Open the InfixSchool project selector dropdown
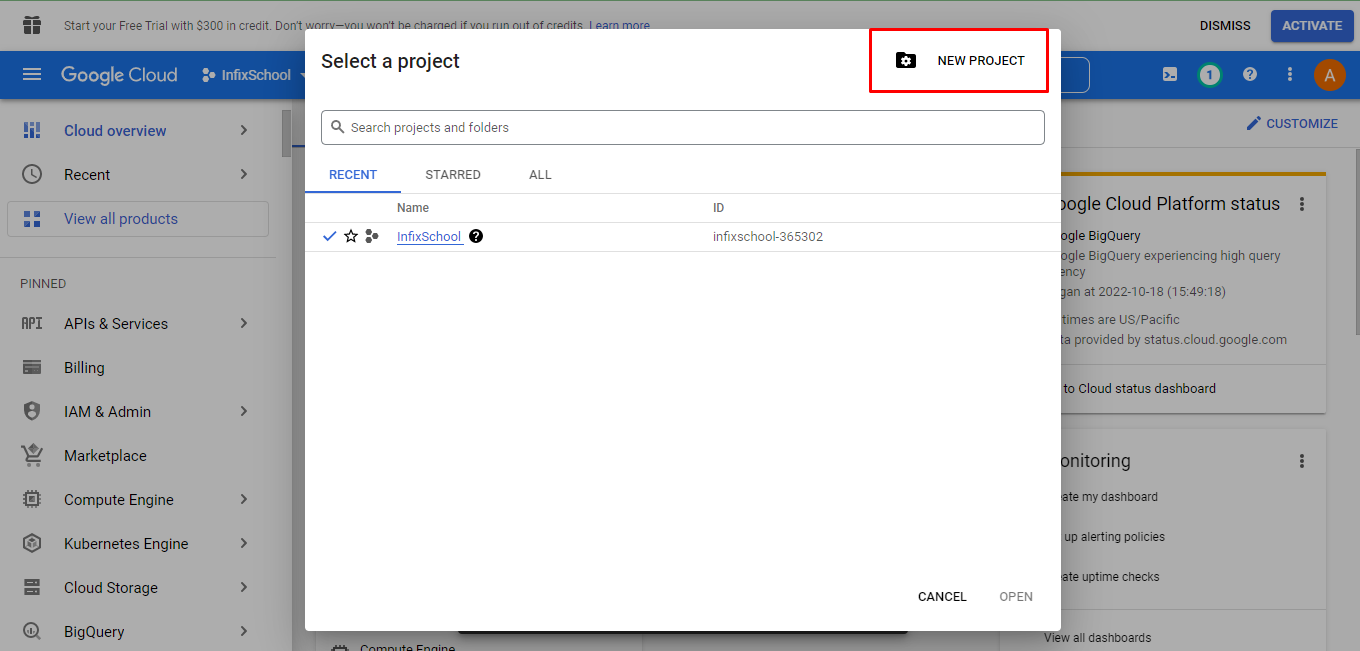Viewport: 1360px width, 651px height. [x=254, y=75]
